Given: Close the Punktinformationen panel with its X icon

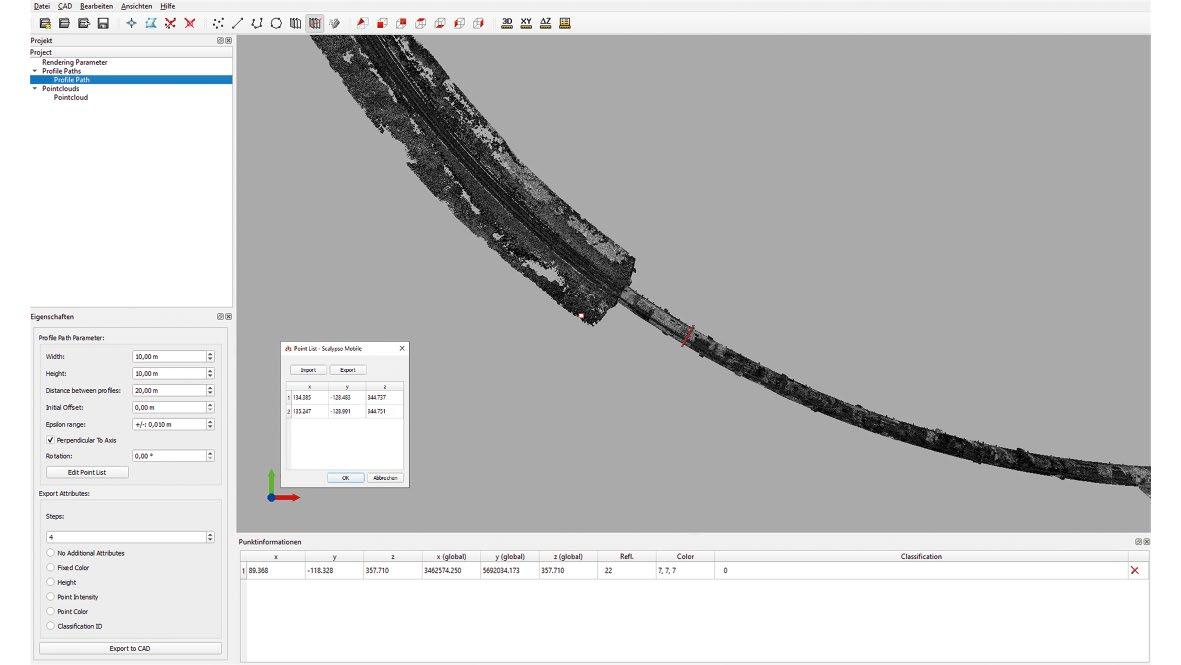Looking at the screenshot, I should pyautogui.click(x=1147, y=541).
